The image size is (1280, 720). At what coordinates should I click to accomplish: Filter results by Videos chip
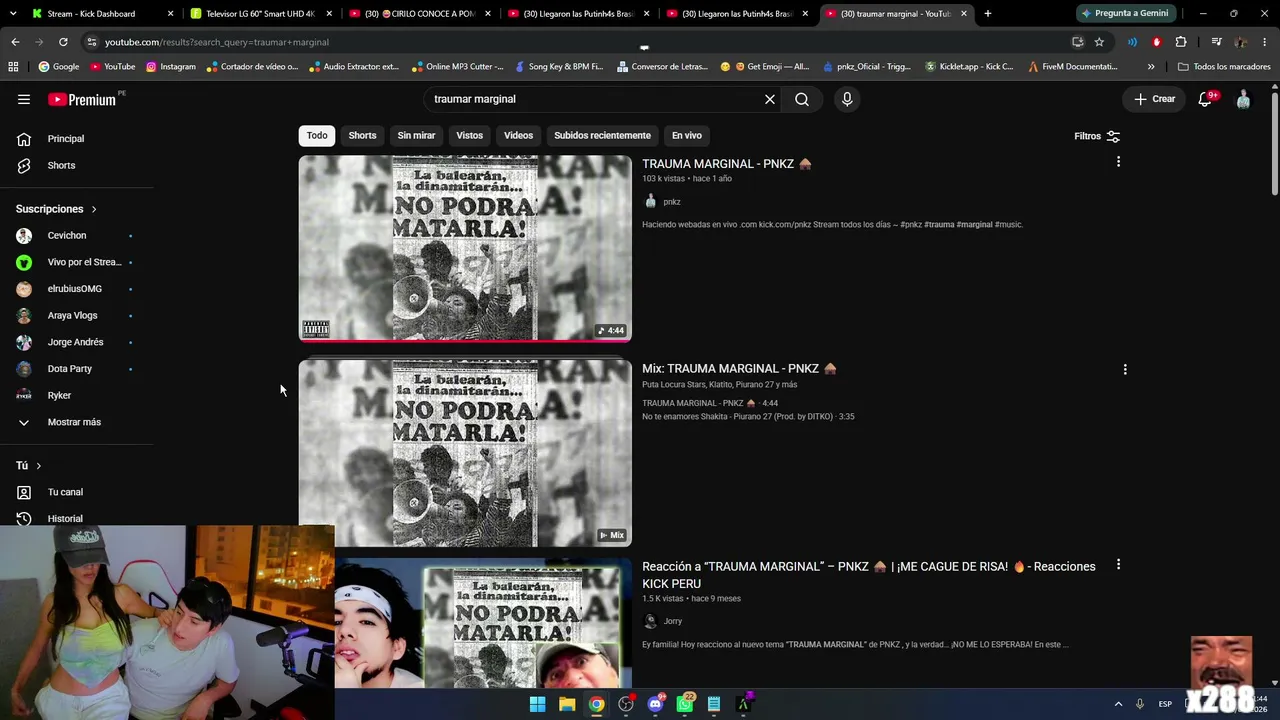pos(518,135)
